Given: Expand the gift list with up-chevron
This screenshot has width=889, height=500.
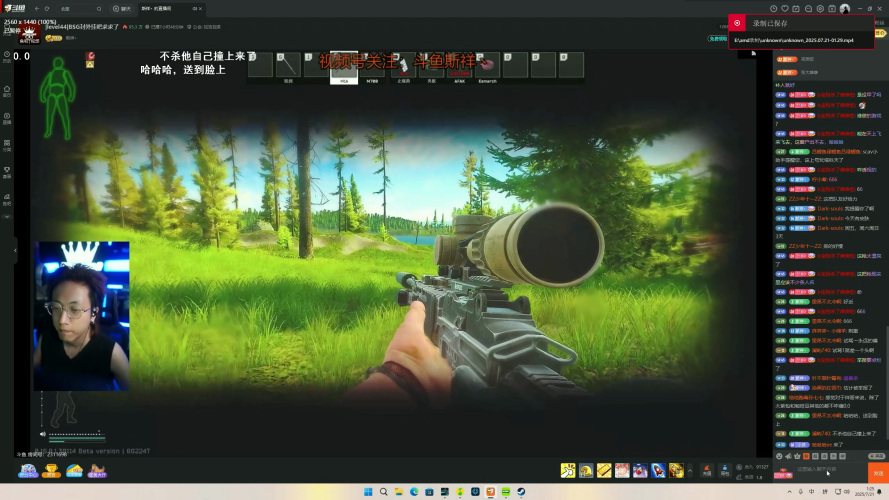Looking at the screenshot, I should click(690, 471).
